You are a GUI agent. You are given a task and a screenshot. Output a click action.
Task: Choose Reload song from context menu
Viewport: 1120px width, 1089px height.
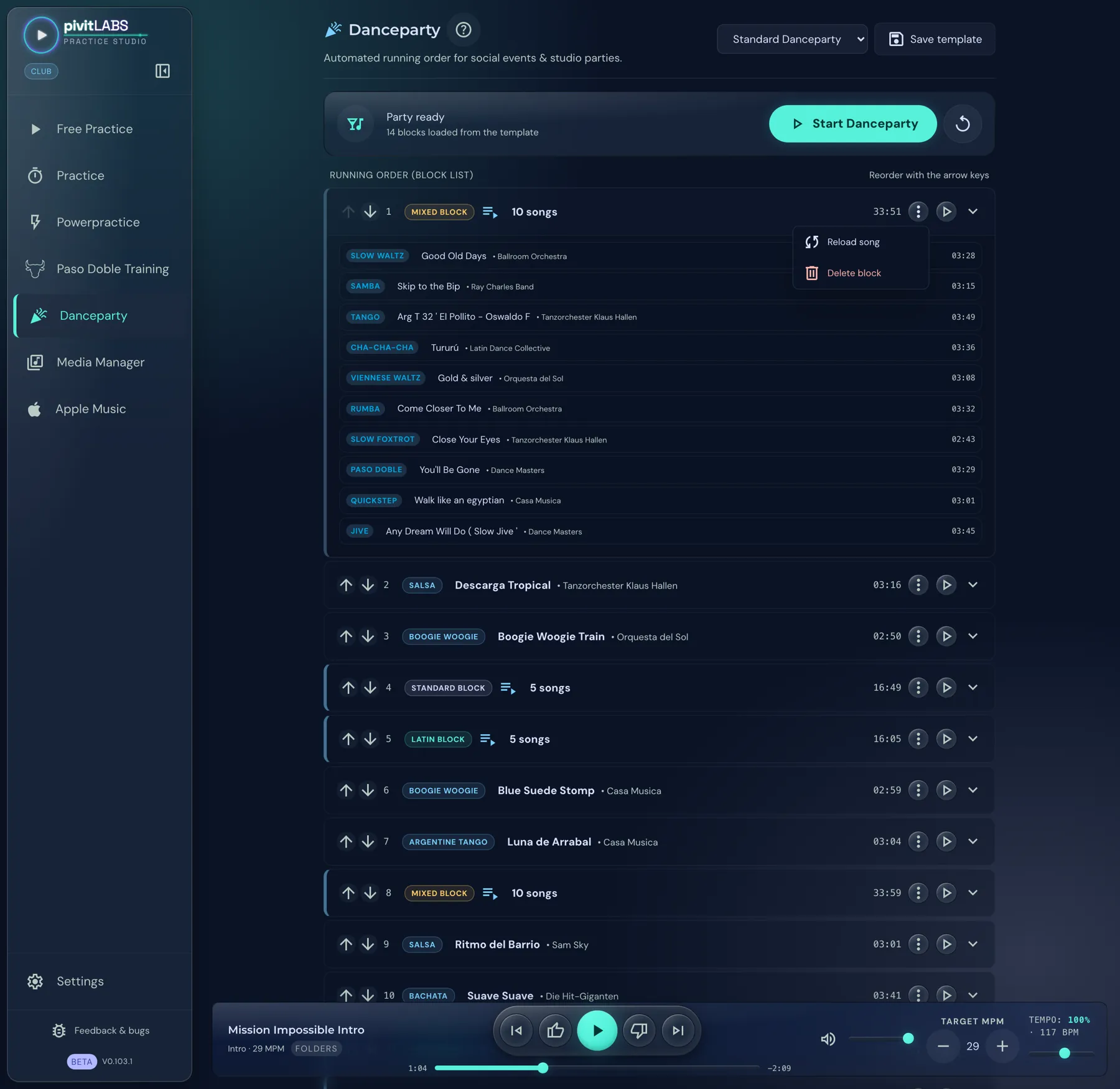[861, 242]
